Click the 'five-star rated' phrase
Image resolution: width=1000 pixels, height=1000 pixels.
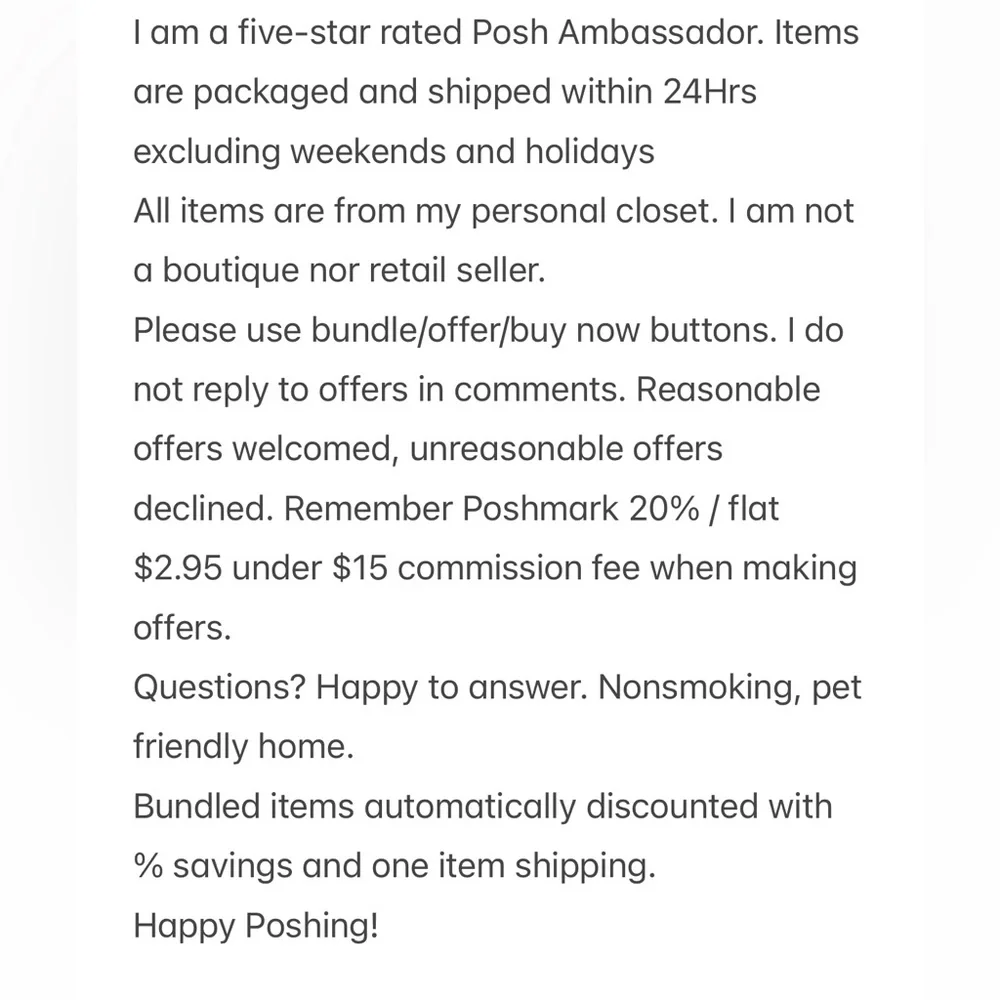[349, 32]
